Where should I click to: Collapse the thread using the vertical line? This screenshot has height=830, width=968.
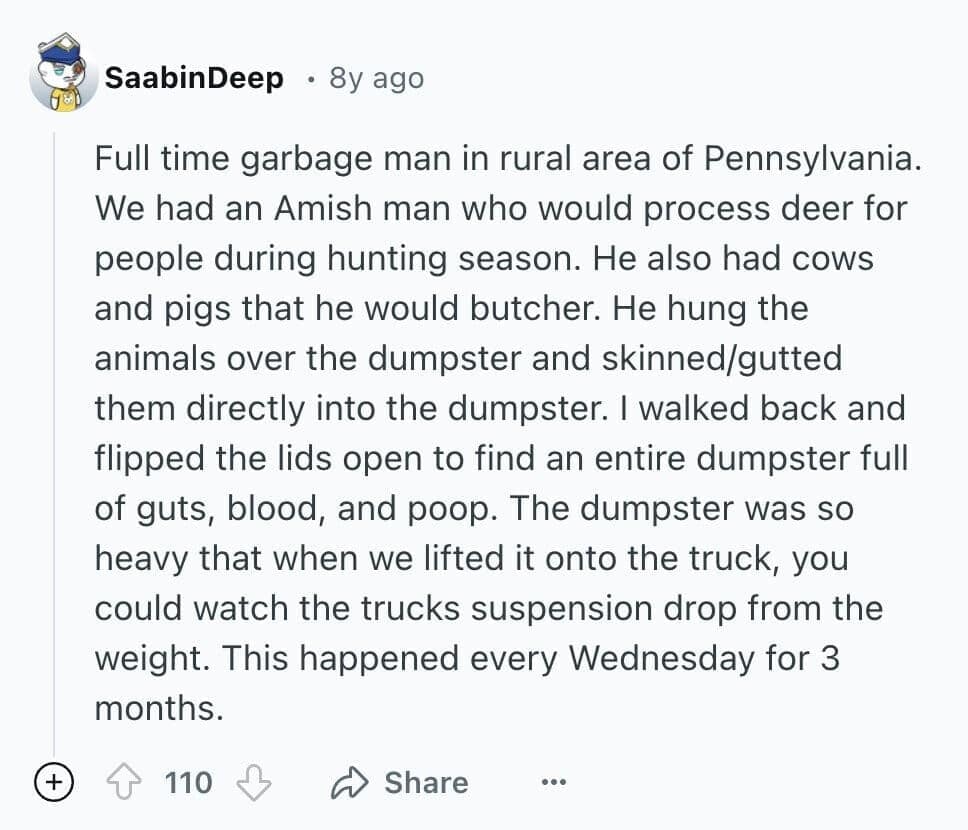point(54,450)
